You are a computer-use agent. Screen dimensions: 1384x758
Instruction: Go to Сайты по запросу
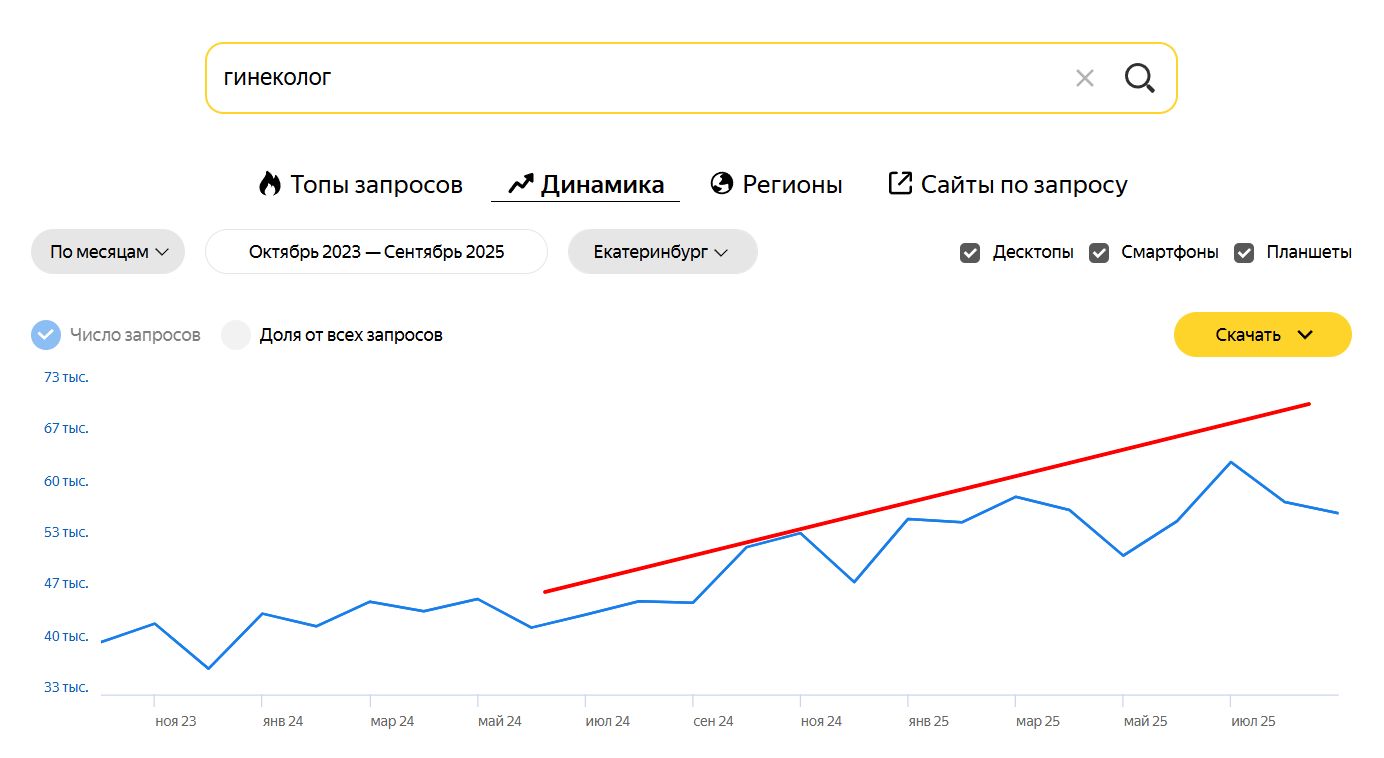click(x=1024, y=185)
